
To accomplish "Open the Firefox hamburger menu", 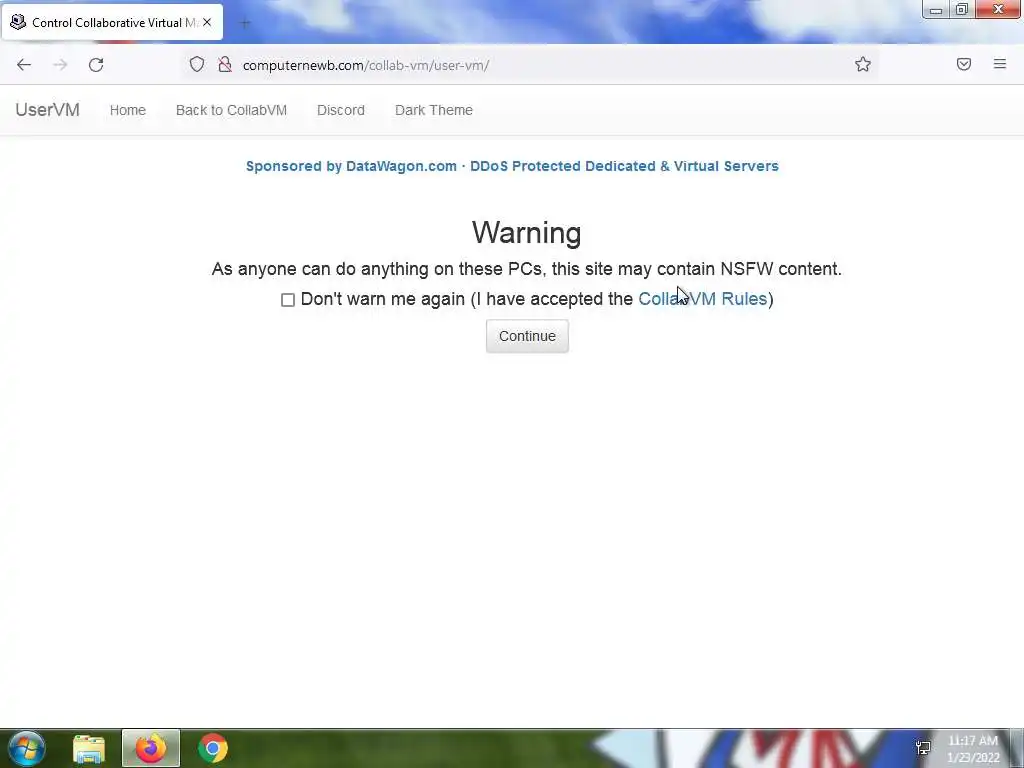I will (1000, 64).
